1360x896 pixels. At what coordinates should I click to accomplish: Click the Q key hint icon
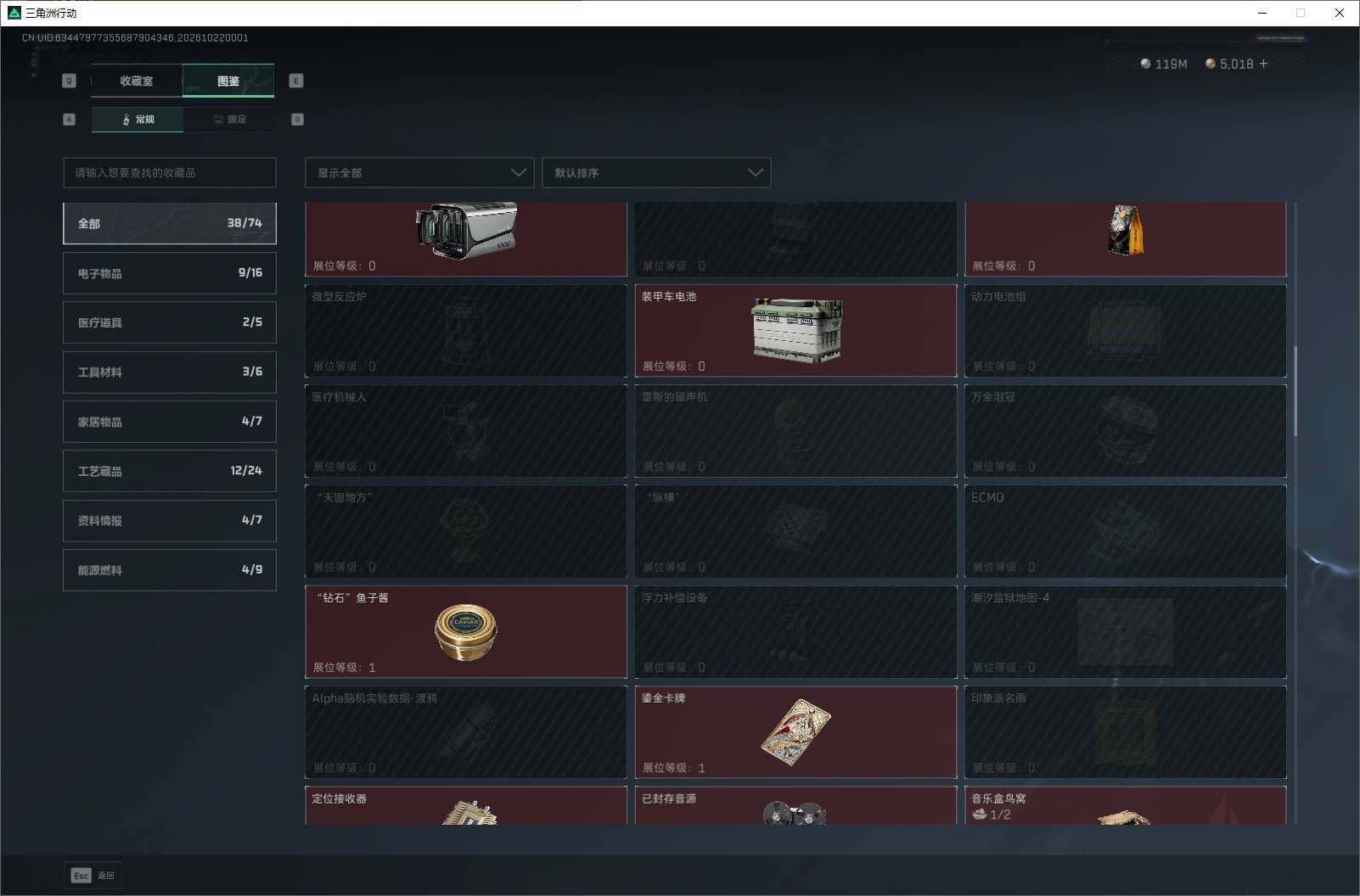(x=70, y=81)
